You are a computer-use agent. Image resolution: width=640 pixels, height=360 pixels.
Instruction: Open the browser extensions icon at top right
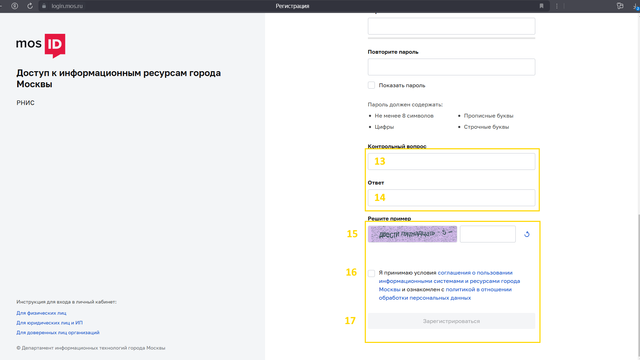point(620,6)
